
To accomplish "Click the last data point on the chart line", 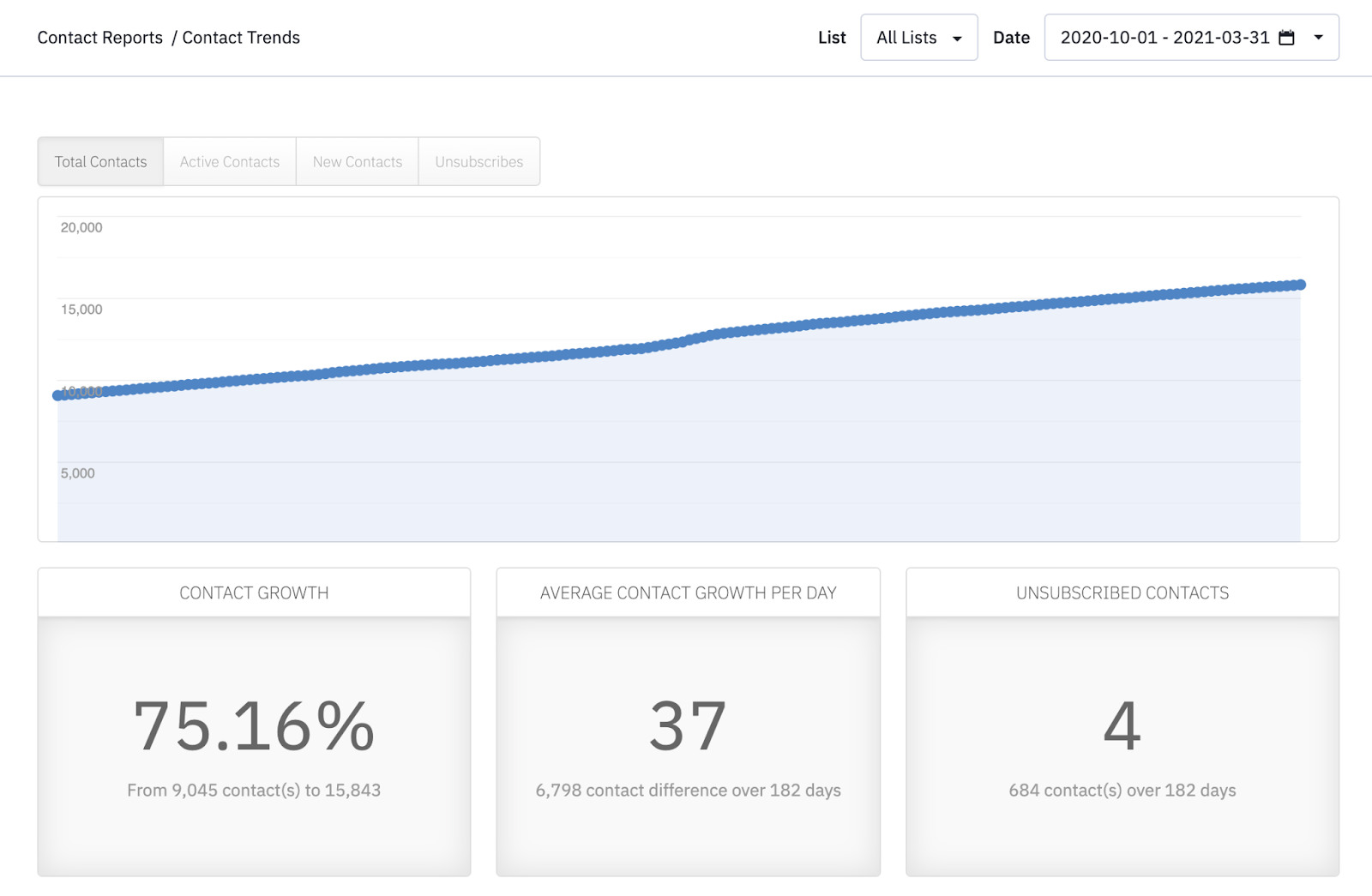I will tap(1301, 285).
